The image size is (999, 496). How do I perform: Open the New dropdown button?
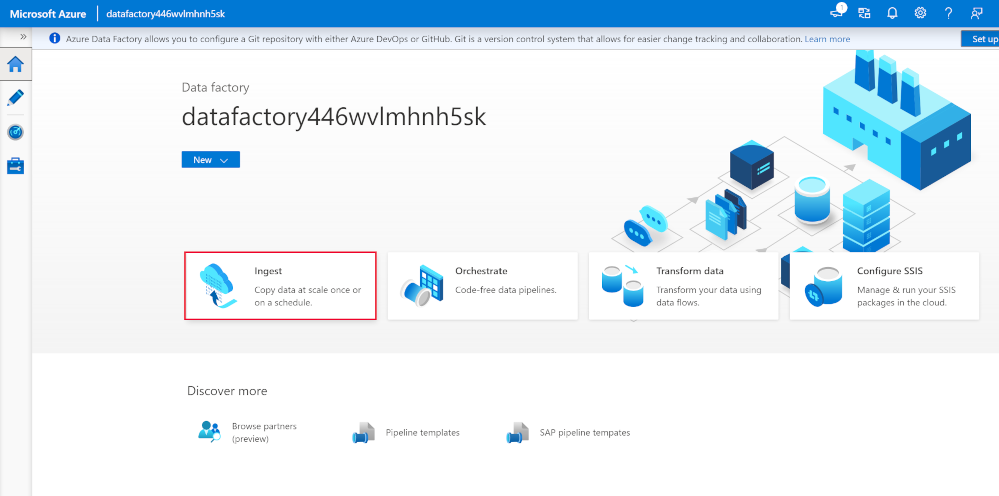click(211, 160)
